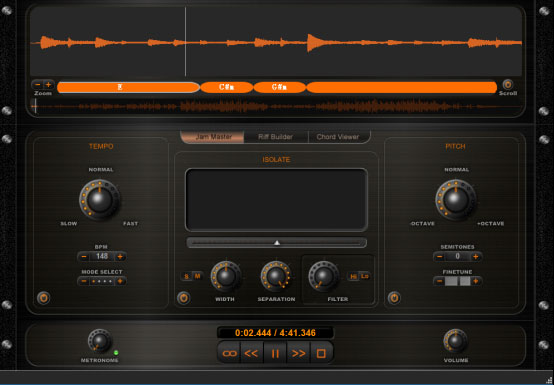This screenshot has width=554, height=385.
Task: Decrease BPM with minus button
Action: click(x=84, y=256)
